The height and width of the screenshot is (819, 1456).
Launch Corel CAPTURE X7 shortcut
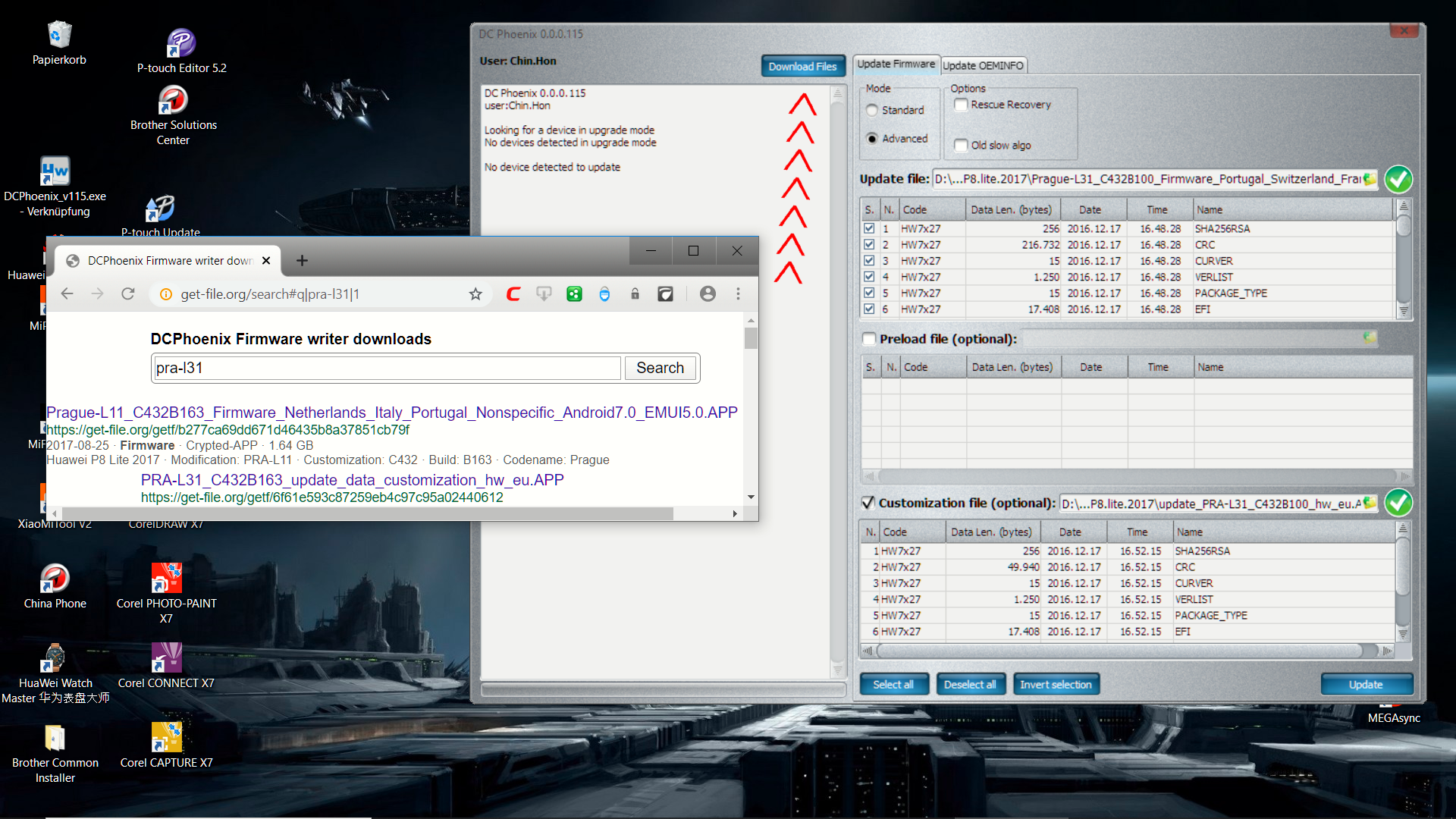click(x=166, y=745)
